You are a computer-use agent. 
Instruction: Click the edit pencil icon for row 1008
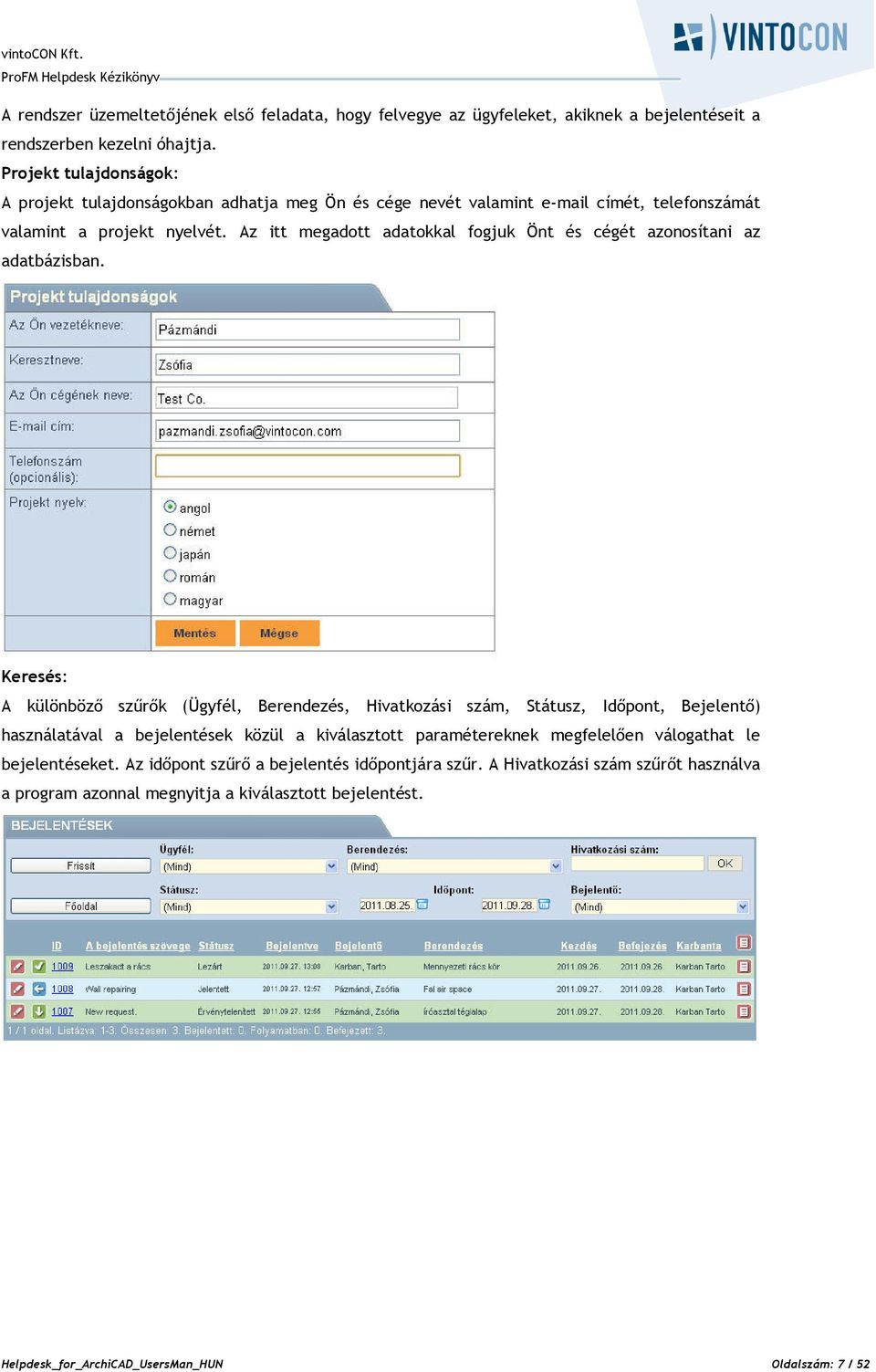[16, 989]
